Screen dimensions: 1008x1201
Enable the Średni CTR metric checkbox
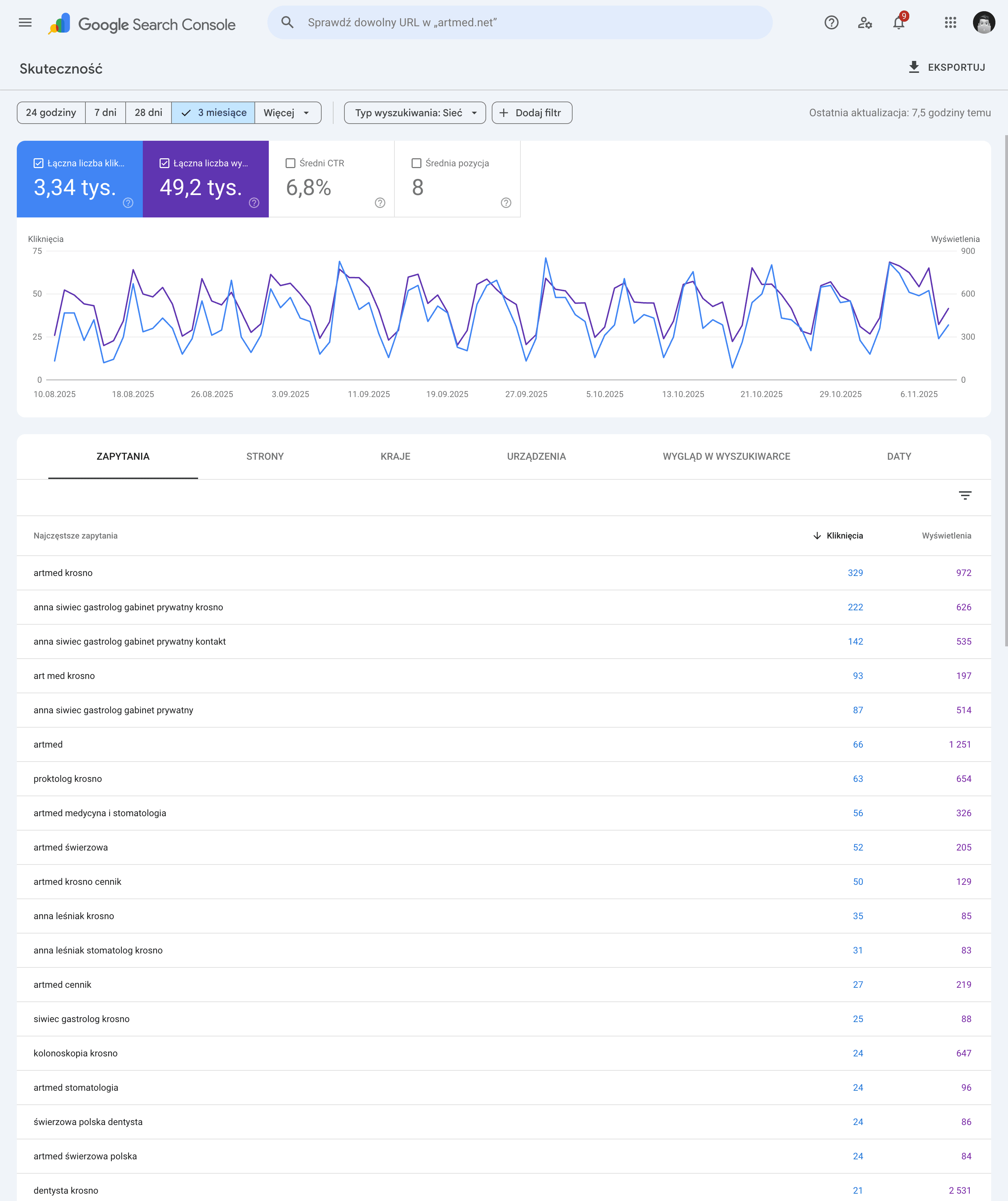(x=290, y=163)
